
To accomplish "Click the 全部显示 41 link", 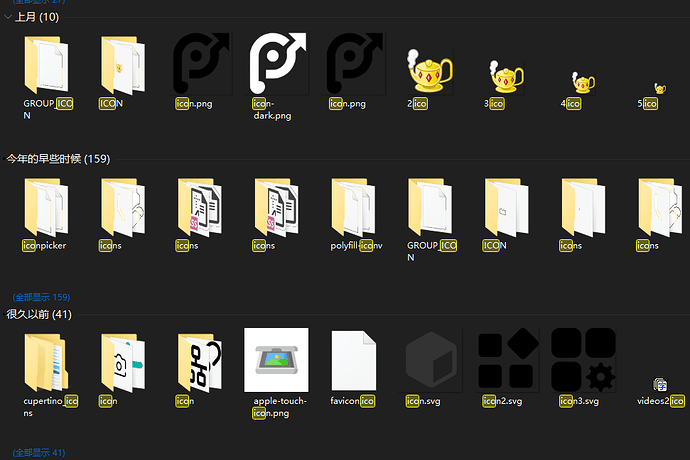I will 38,453.
